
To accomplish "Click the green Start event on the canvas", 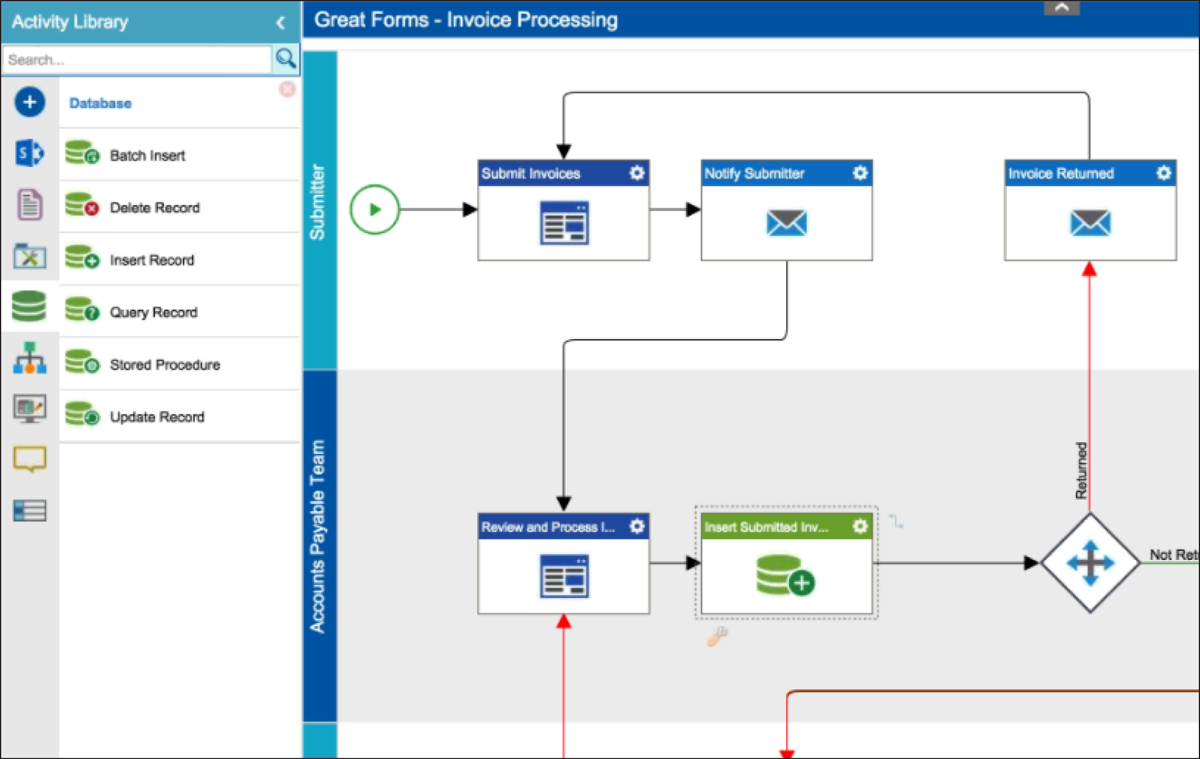I will [374, 209].
